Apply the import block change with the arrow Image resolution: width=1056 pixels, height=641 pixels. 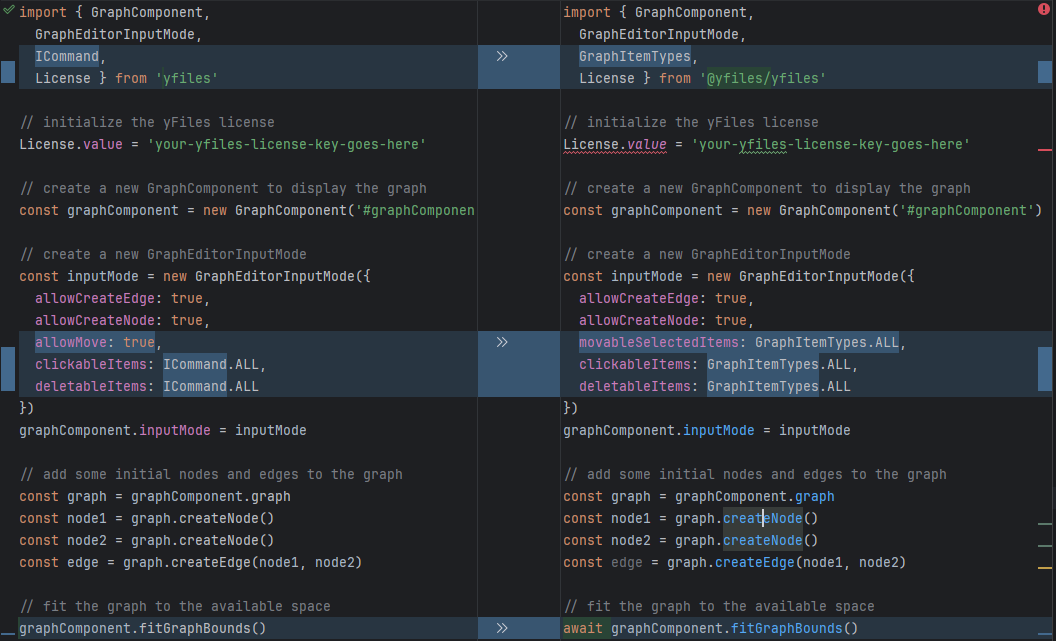coord(502,57)
